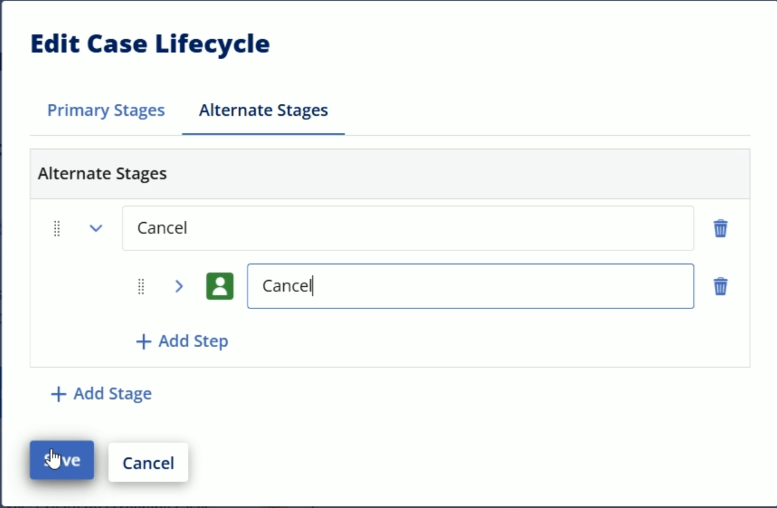The height and width of the screenshot is (508, 777).
Task: Click the Cancel stage drag handle
Action: point(57,228)
